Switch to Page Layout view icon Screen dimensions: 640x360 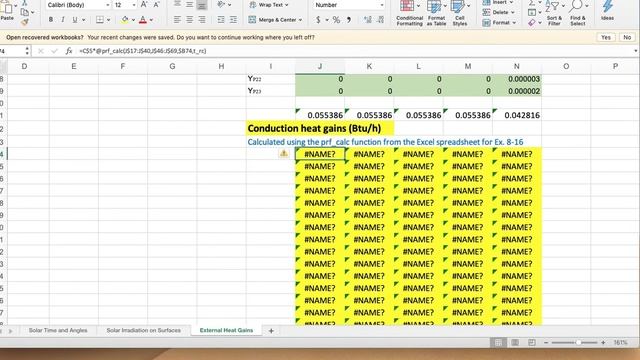(x=515, y=342)
